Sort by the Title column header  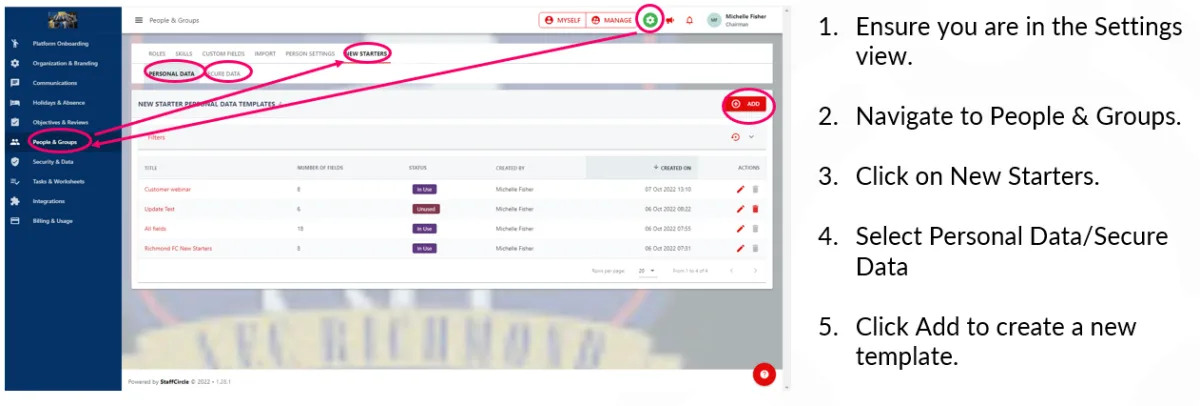pyautogui.click(x=151, y=168)
